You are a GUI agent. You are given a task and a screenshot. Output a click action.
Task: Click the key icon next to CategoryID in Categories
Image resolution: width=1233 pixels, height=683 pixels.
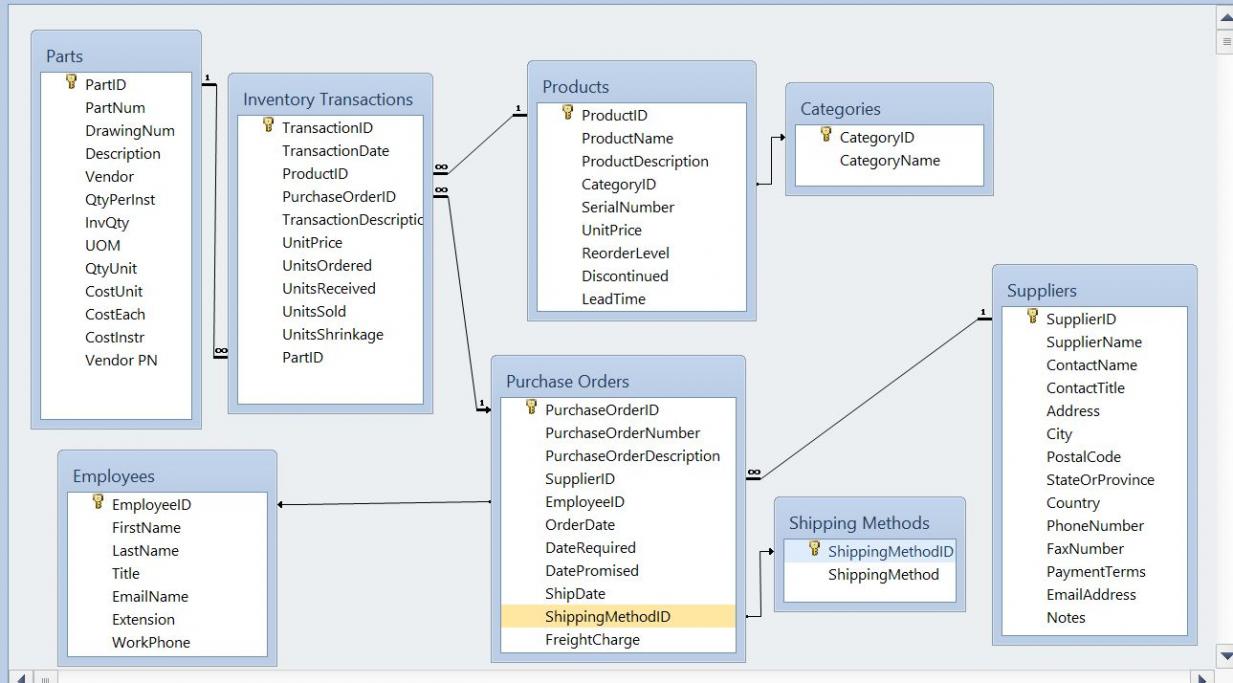pos(826,136)
